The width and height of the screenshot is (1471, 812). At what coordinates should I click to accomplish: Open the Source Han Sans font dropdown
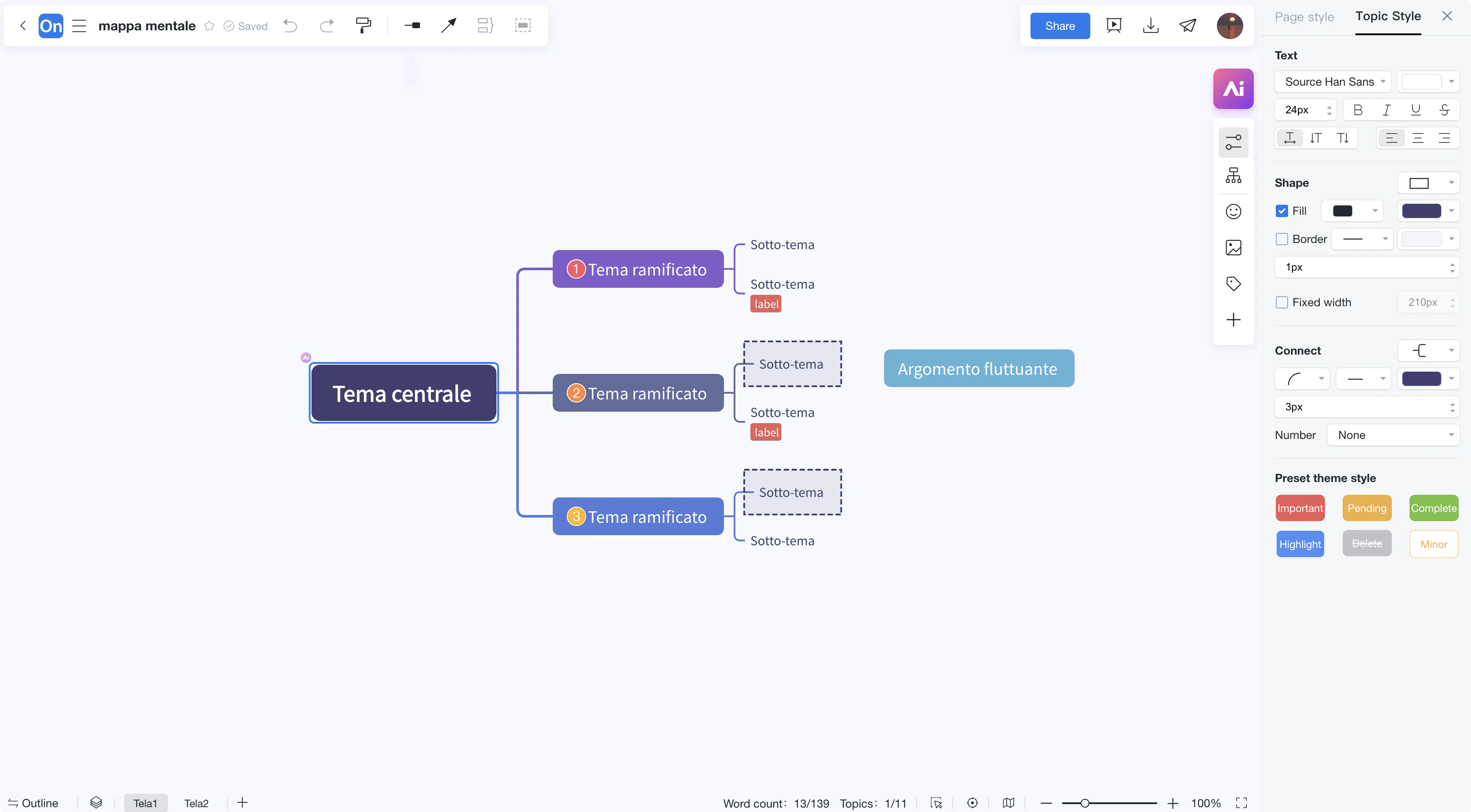pos(1333,82)
